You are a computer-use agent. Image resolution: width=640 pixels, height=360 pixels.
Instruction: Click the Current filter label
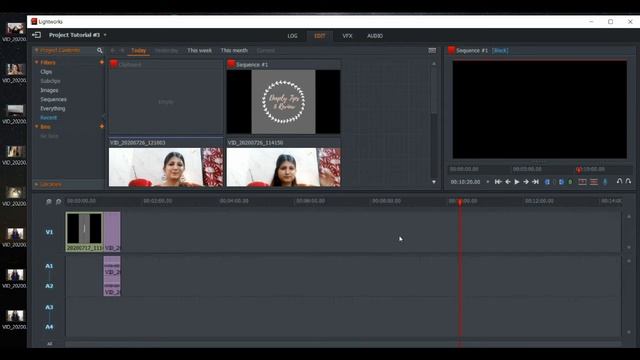click(266, 51)
